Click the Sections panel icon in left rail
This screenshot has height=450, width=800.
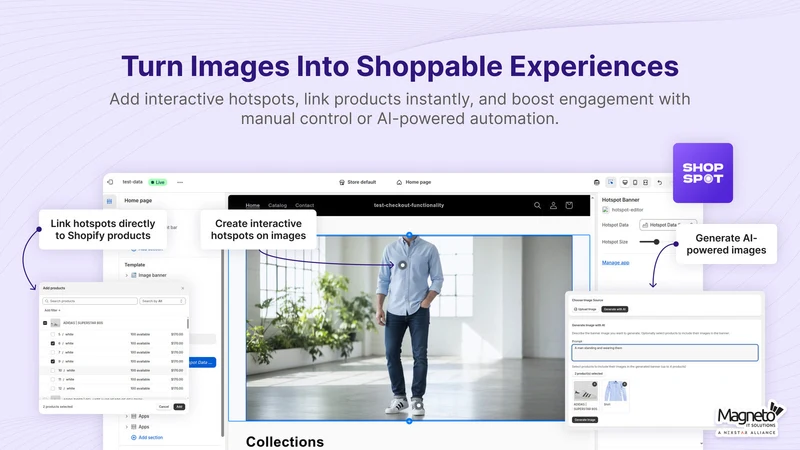tap(110, 201)
